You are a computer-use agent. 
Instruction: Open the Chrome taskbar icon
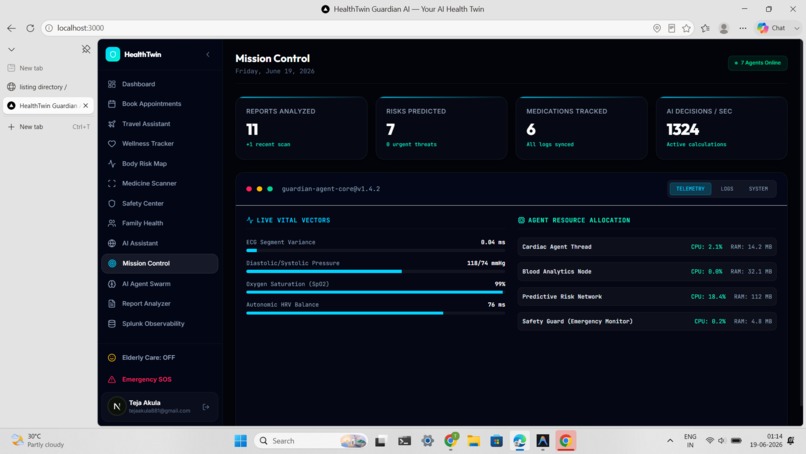pos(565,441)
